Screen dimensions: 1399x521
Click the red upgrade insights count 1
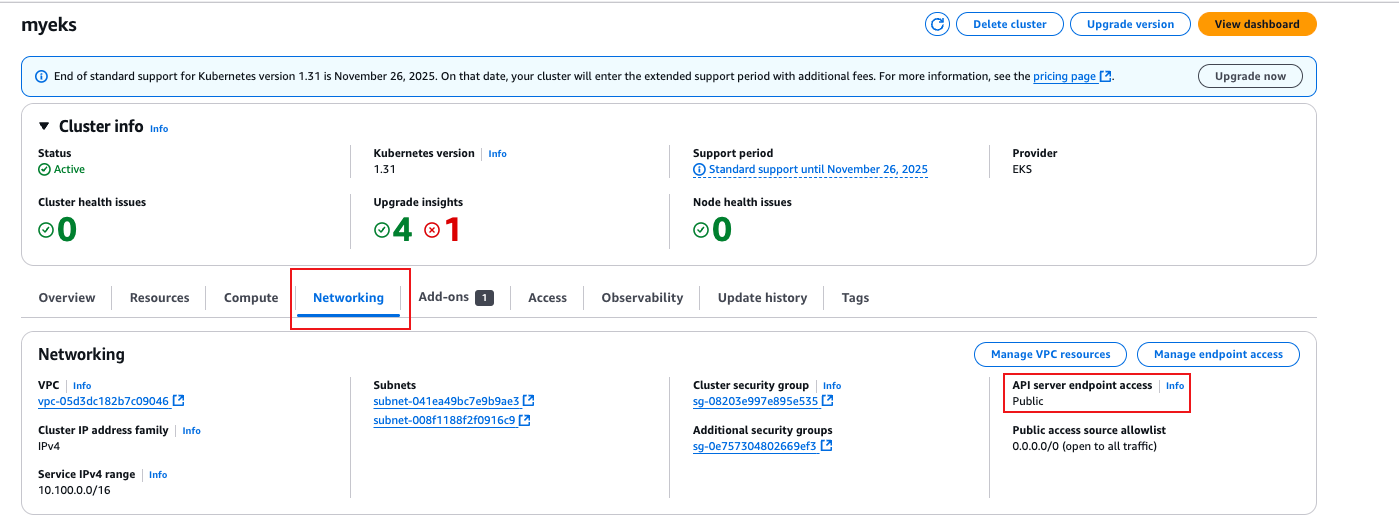452,230
